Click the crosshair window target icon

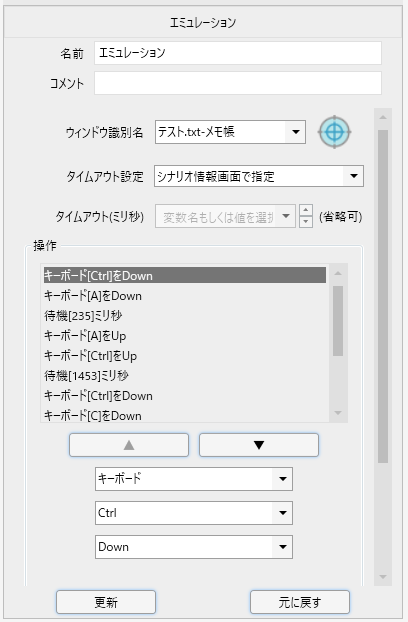(334, 132)
